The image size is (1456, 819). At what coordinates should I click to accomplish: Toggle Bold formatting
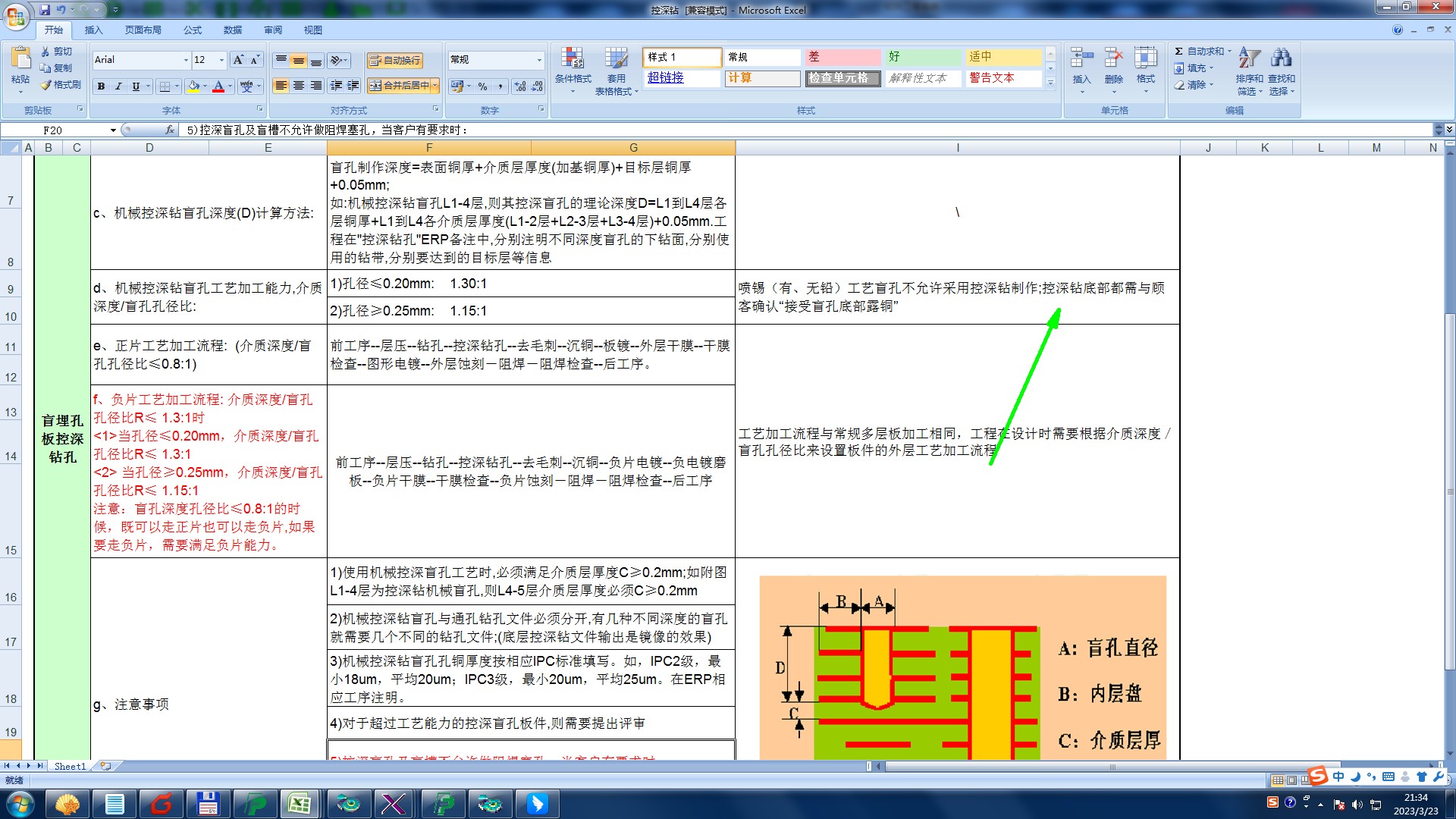[101, 86]
